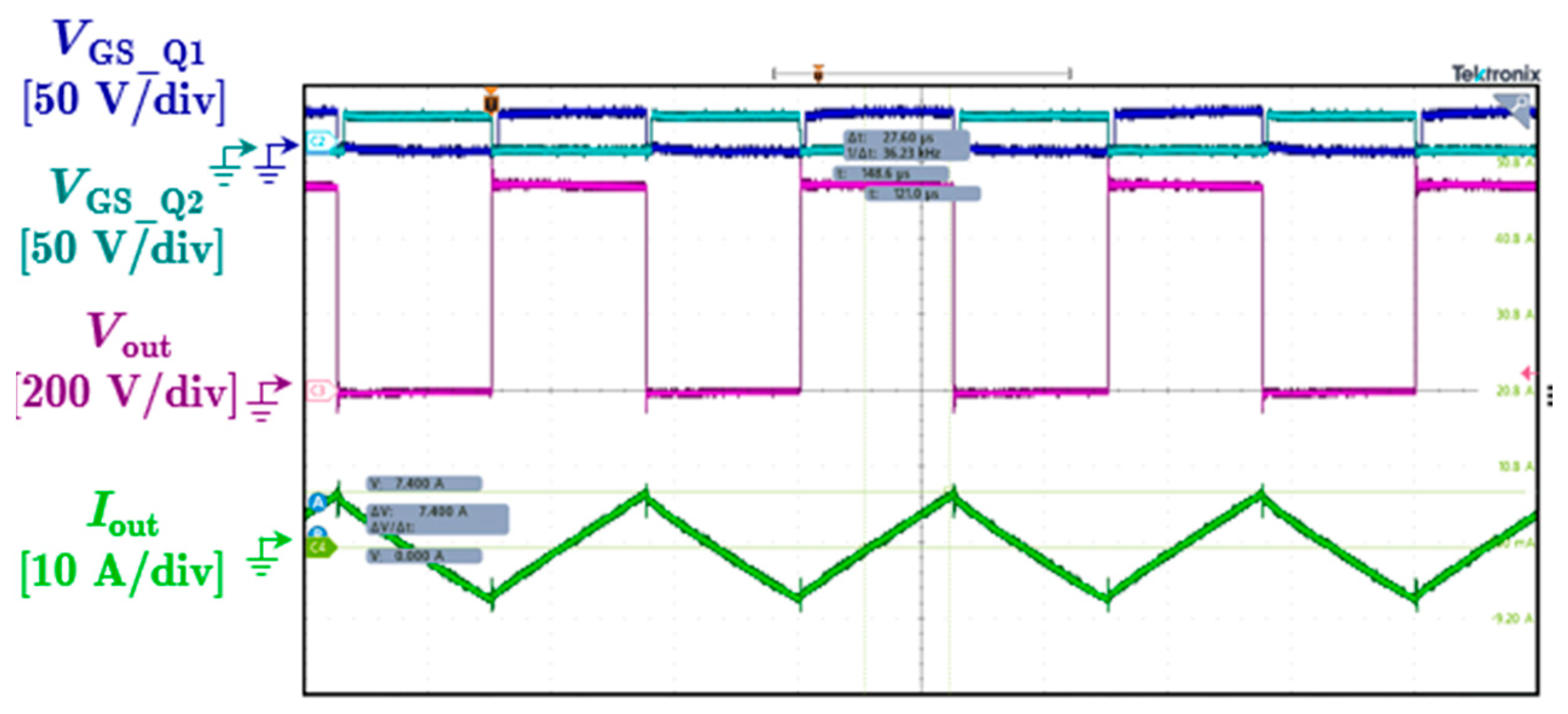Viewport: 1568px width, 714px height.
Task: Click the 121.0 µs time readout
Action: click(x=921, y=194)
